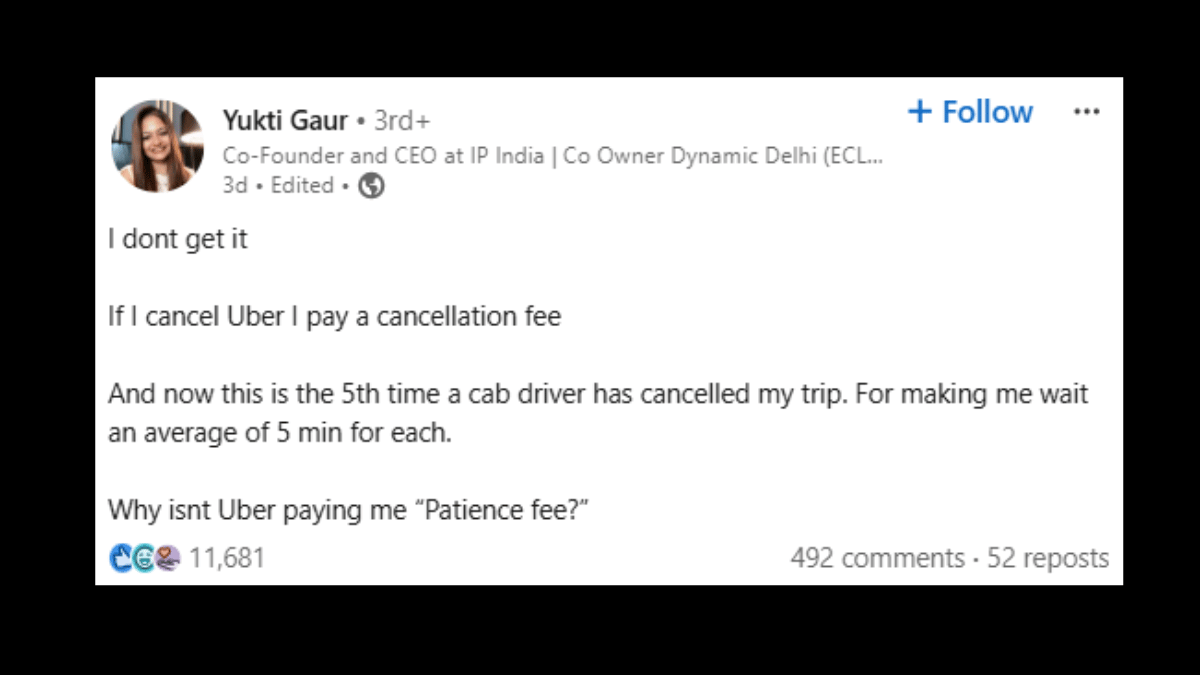Viewport: 1200px width, 675px height.
Task: Show the 52 reposts list
Action: pos(1048,558)
